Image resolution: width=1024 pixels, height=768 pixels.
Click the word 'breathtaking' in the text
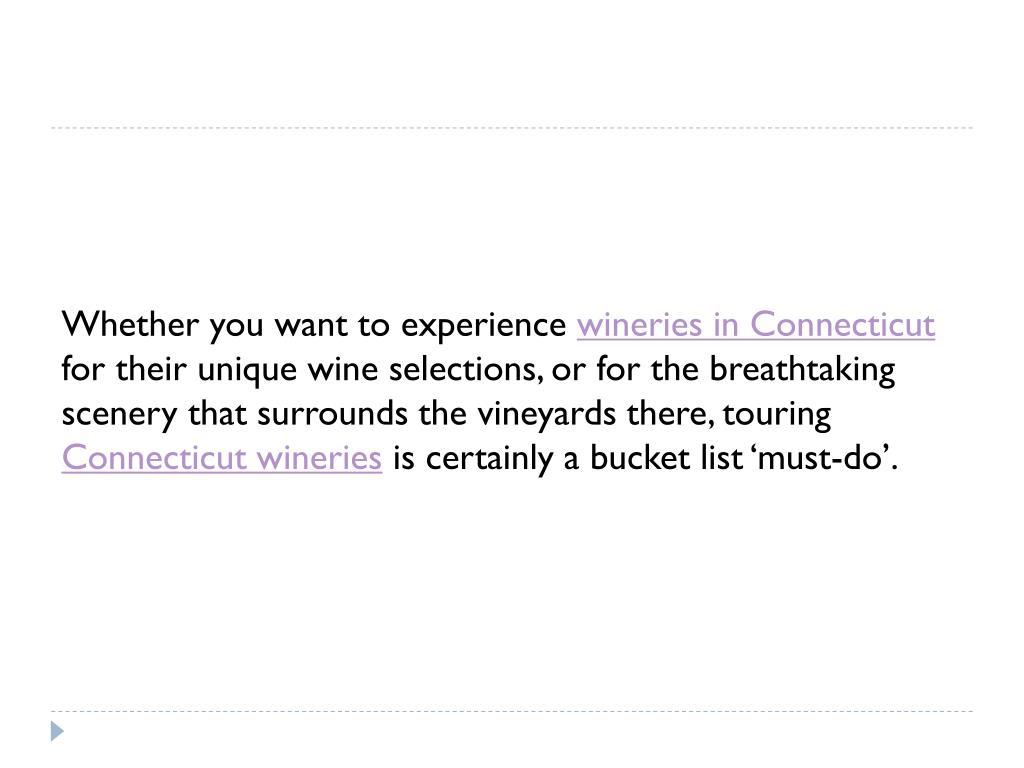click(802, 370)
